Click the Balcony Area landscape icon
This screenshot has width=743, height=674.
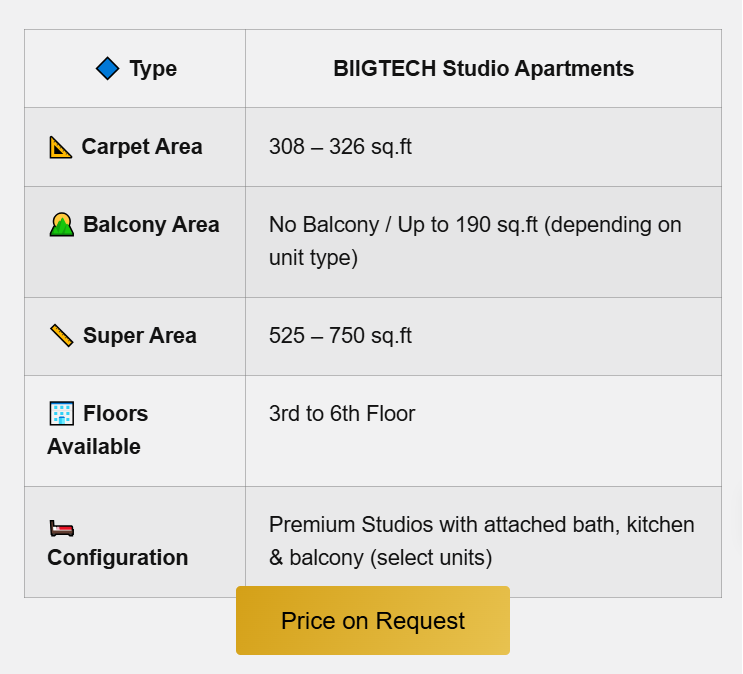tap(62, 225)
